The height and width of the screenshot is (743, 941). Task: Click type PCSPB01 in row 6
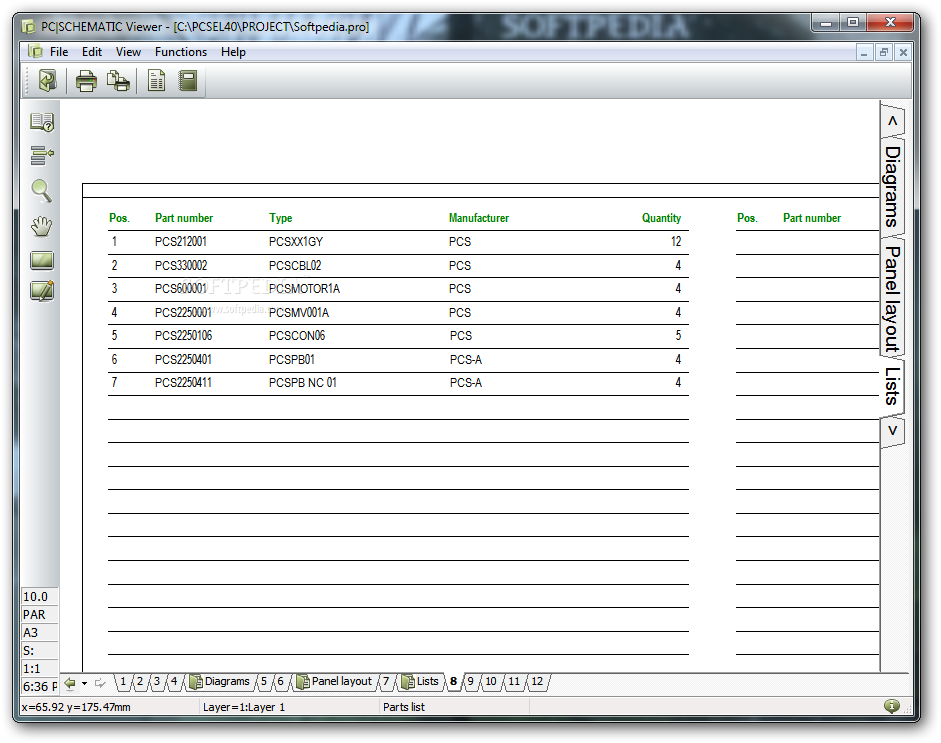click(292, 359)
